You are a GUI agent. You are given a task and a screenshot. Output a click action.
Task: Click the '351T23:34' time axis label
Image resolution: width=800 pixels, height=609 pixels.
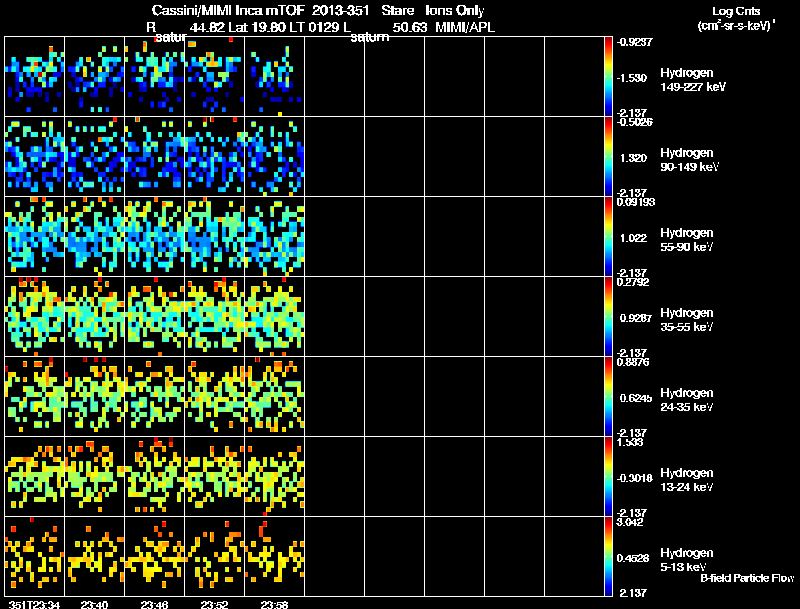click(x=34, y=604)
